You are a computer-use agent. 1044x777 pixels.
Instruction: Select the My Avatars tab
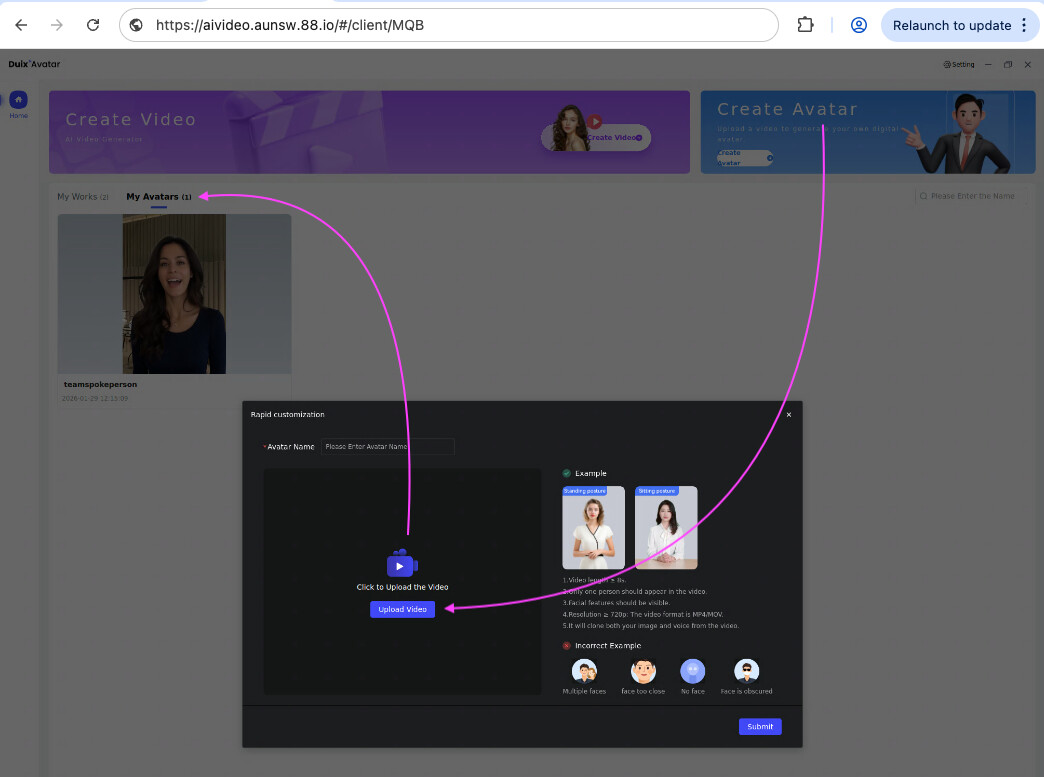pyautogui.click(x=153, y=197)
